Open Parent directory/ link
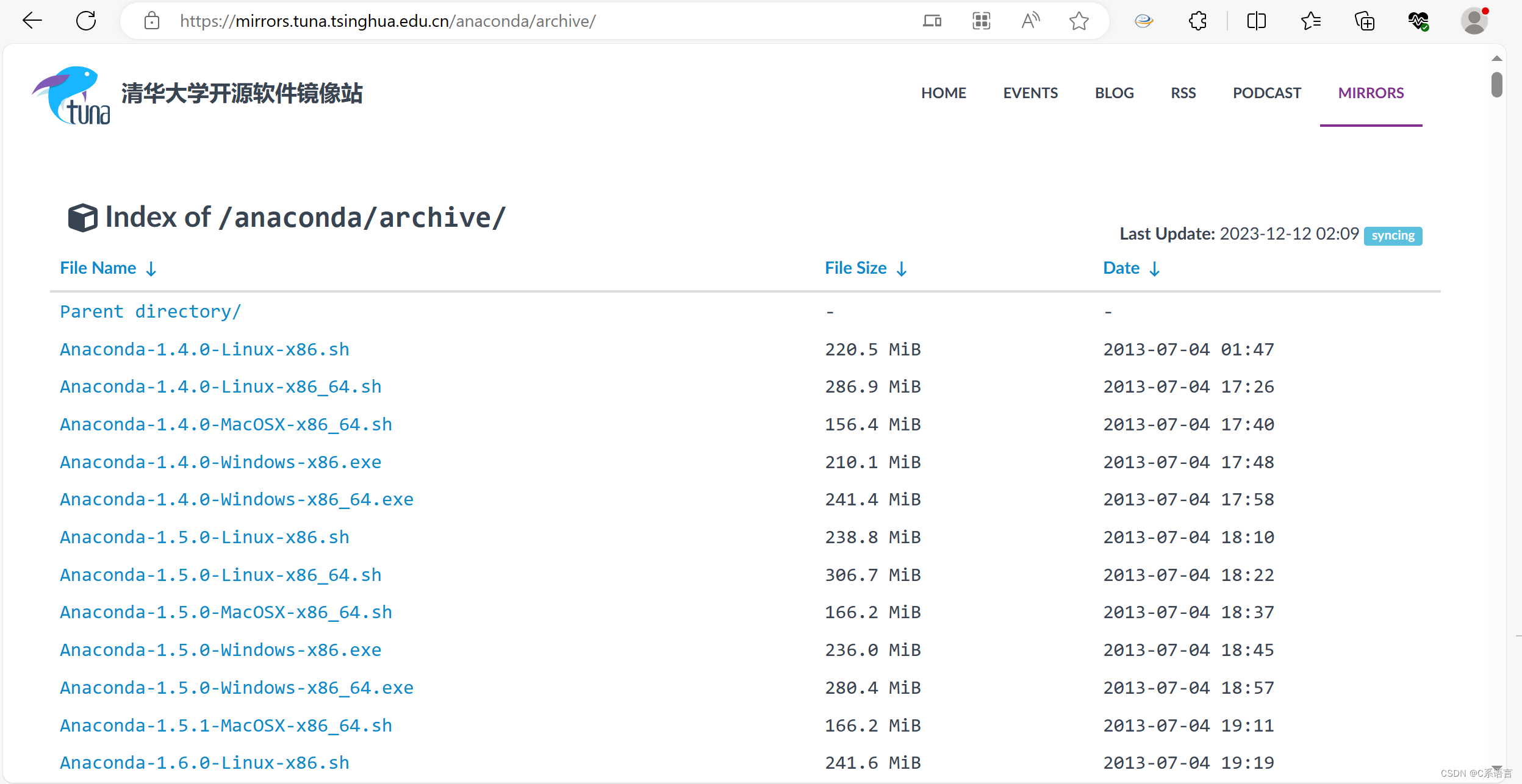This screenshot has height=784, width=1522. pos(150,312)
